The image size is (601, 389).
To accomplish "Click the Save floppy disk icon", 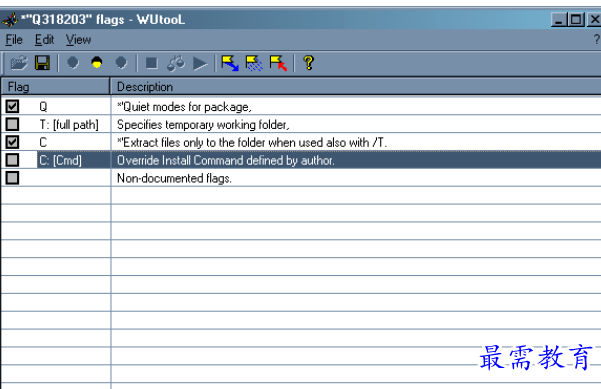I will point(42,63).
